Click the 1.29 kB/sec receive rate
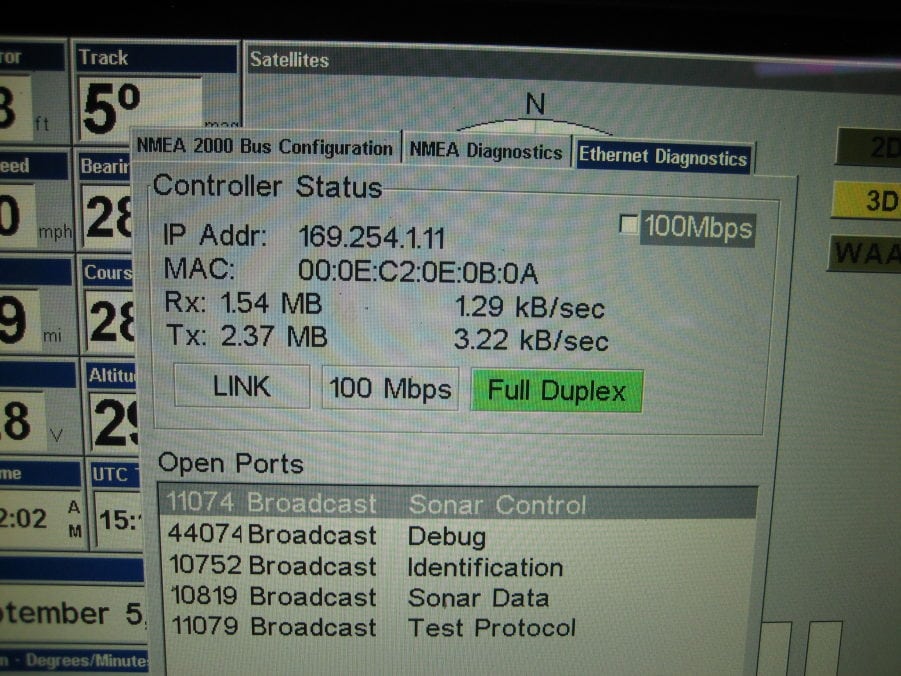 coord(529,308)
